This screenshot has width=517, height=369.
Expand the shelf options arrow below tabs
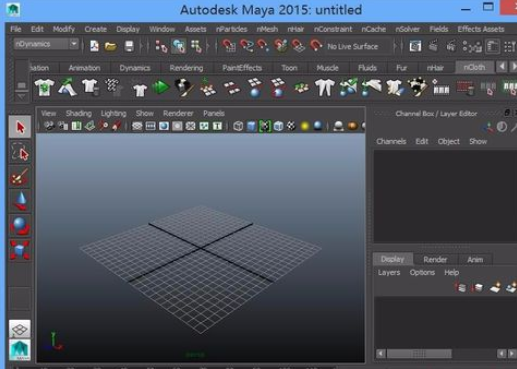(22, 97)
